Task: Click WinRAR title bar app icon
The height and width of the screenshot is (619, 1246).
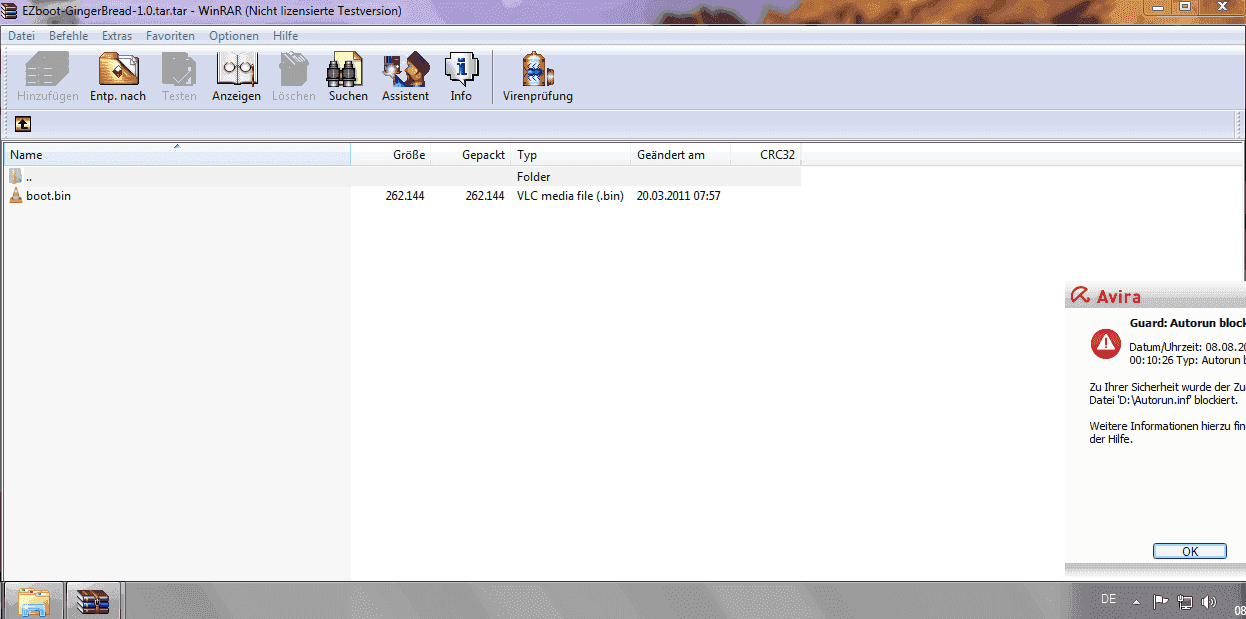Action: [x=11, y=10]
